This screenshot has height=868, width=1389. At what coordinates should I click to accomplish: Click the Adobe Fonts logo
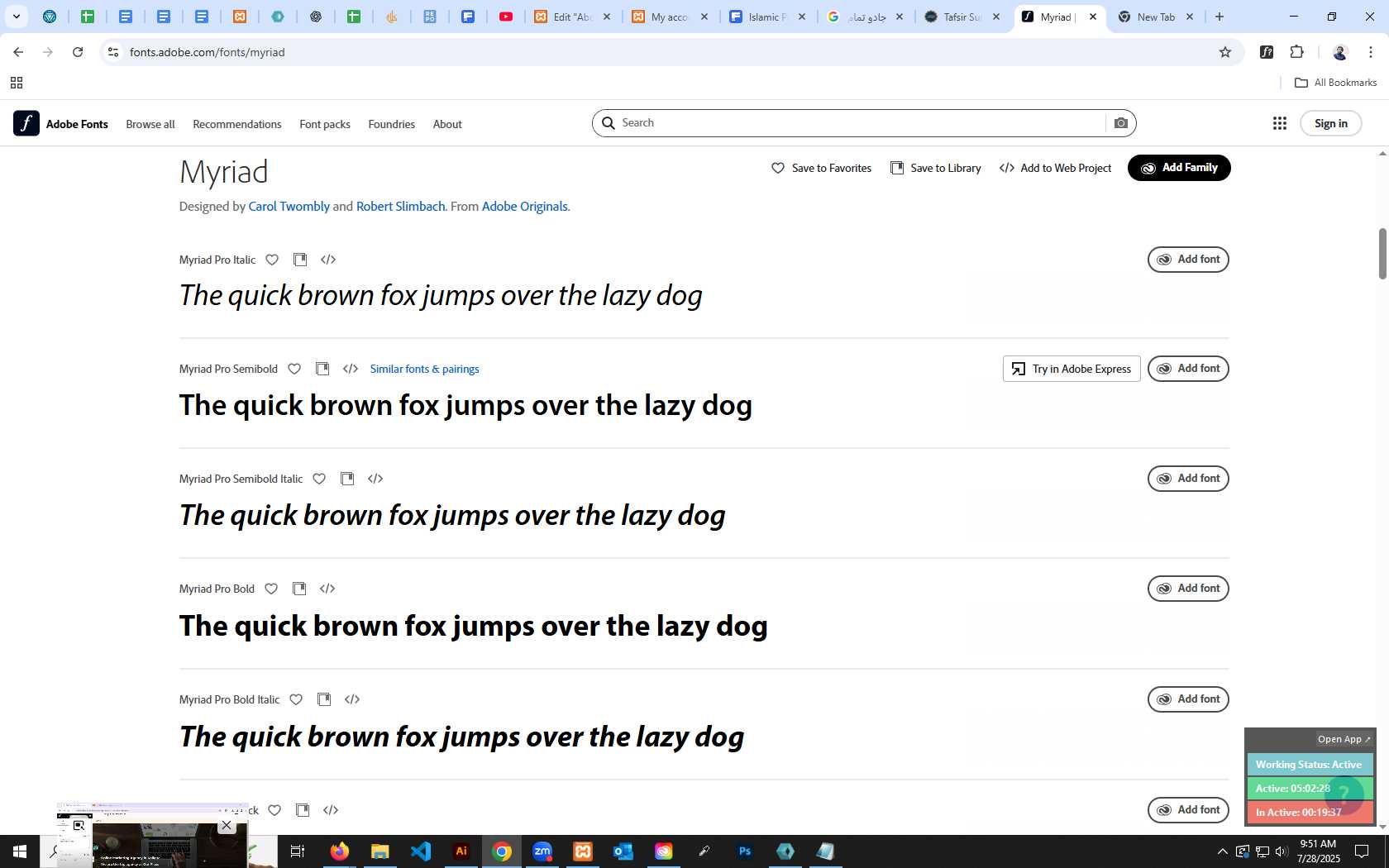(60, 123)
